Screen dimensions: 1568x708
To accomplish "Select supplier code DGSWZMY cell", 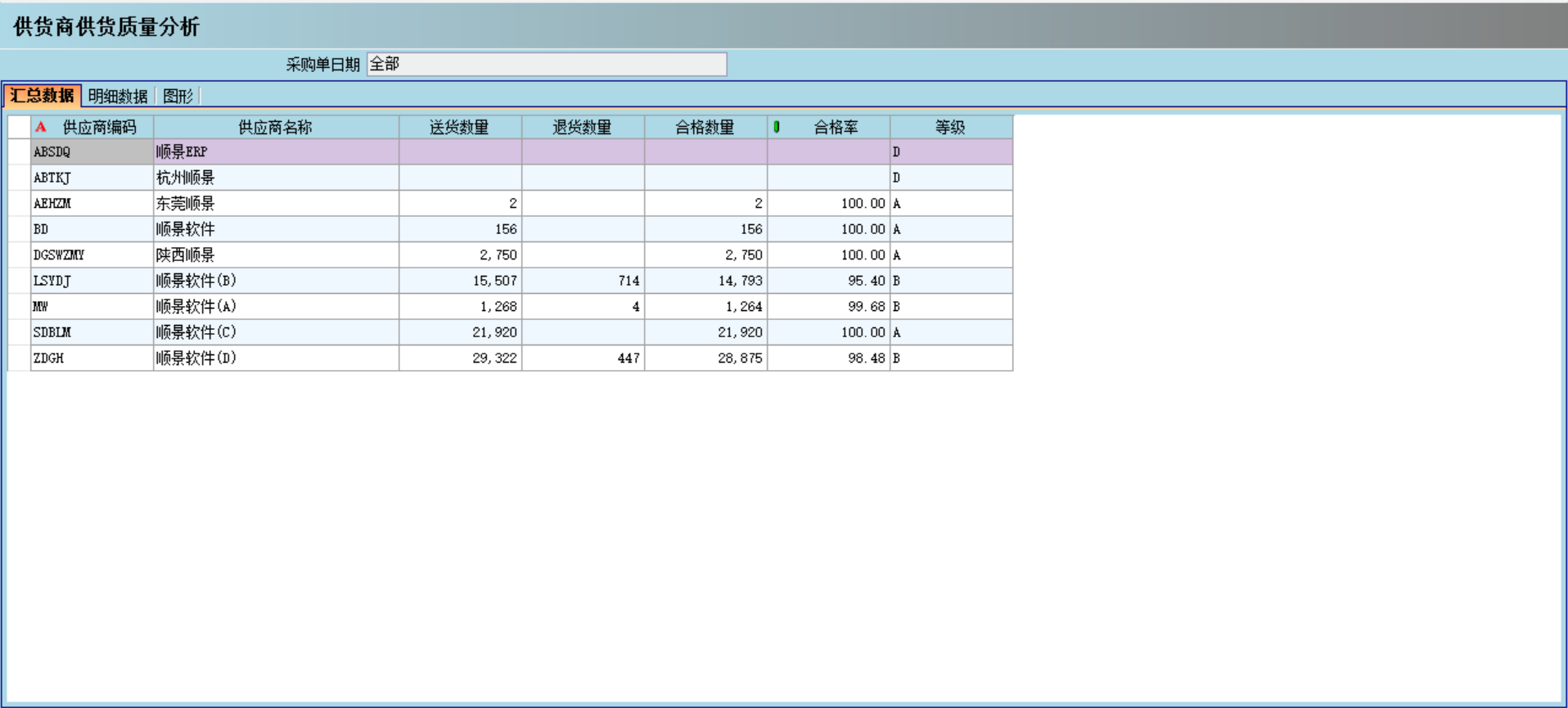I will point(92,255).
